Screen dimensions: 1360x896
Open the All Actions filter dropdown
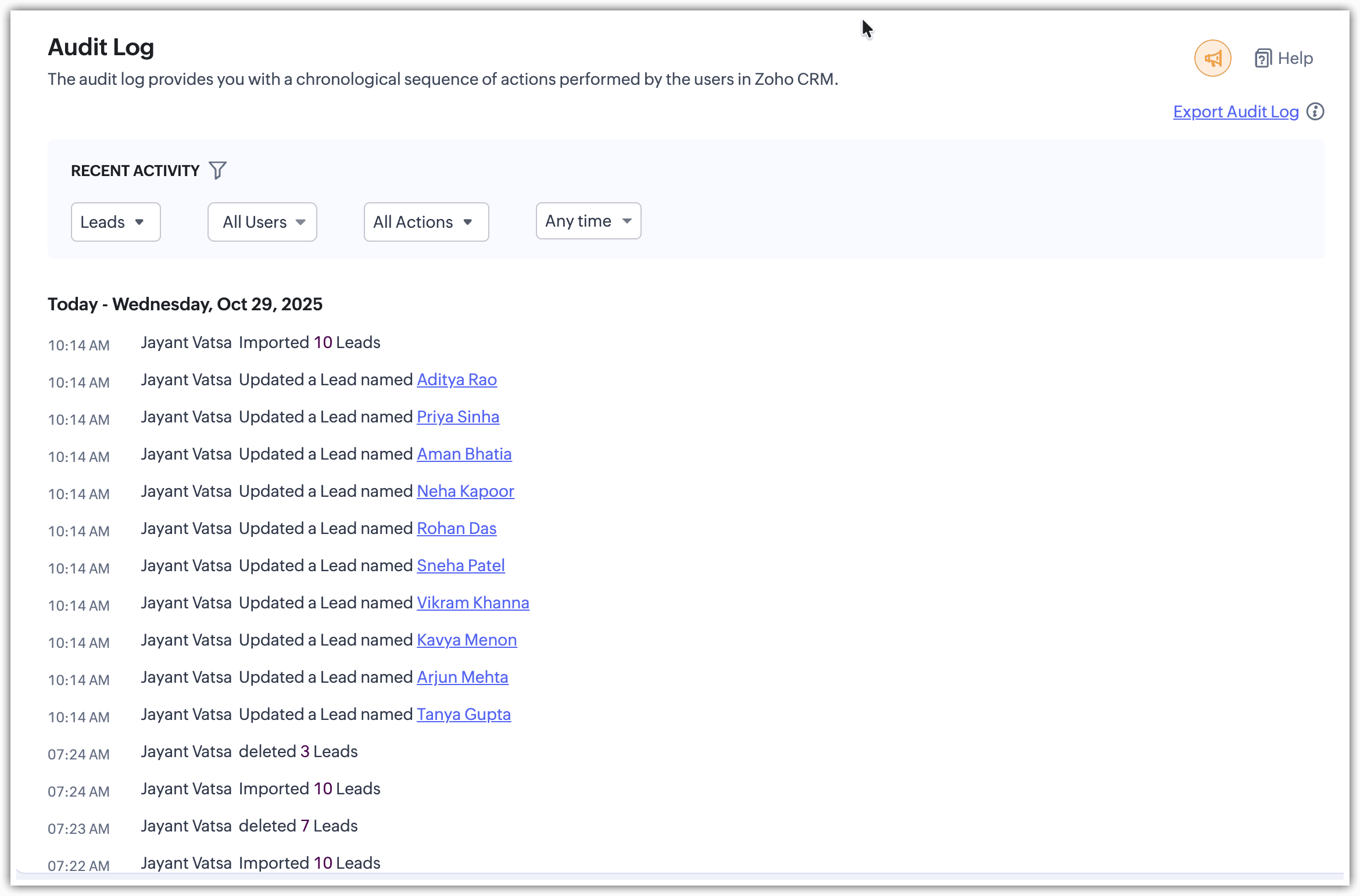(426, 222)
